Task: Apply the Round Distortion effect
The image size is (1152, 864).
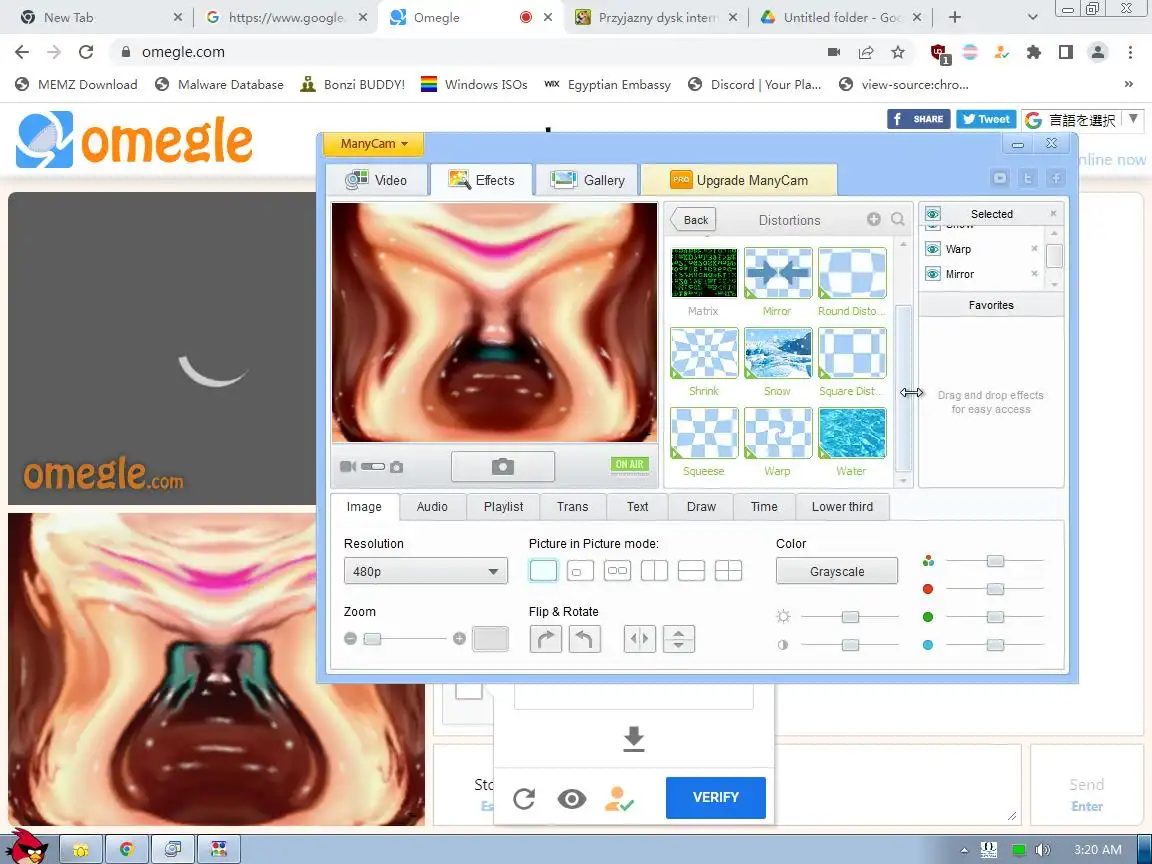Action: tap(852, 273)
